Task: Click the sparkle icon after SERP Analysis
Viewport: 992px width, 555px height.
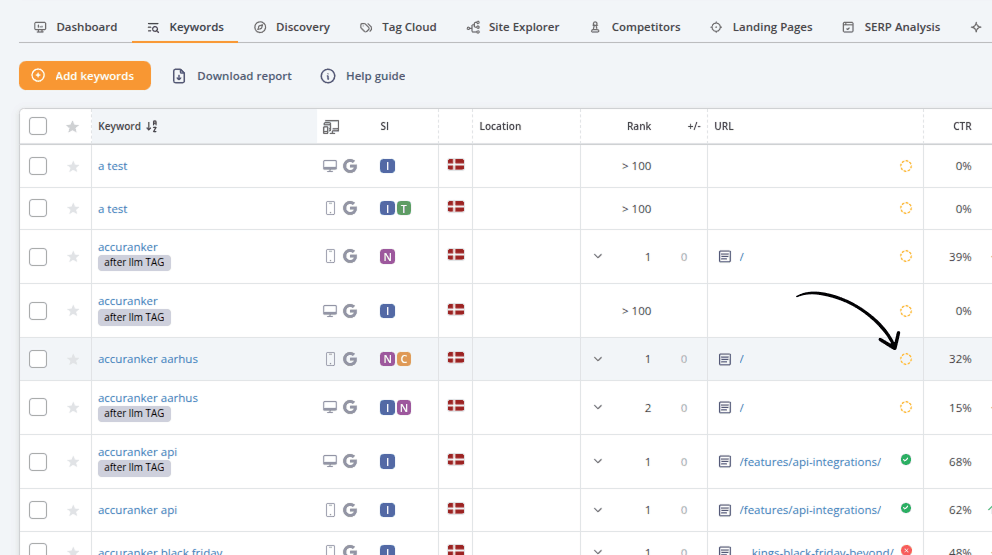Action: [976, 27]
